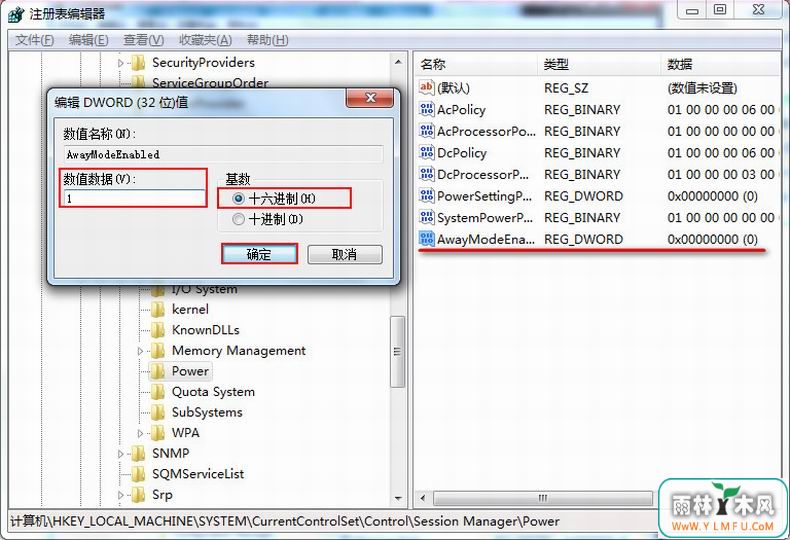This screenshot has width=790, height=540.
Task: Click the registry path in status bar
Action: click(x=285, y=521)
